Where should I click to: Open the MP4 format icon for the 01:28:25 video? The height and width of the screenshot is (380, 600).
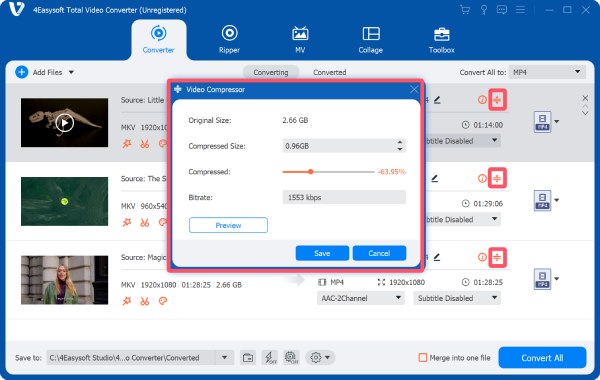(542, 279)
